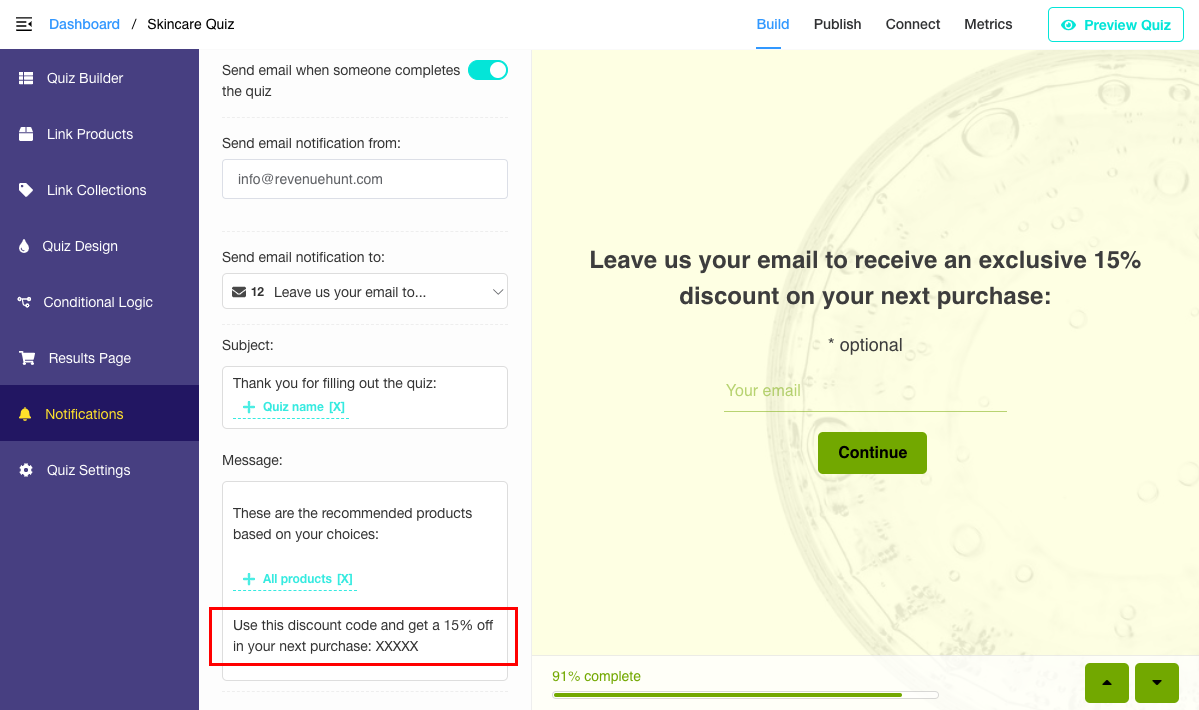Viewport: 1199px width, 710px height.
Task: Go to Link Collections tag icon
Action: (x=26, y=190)
